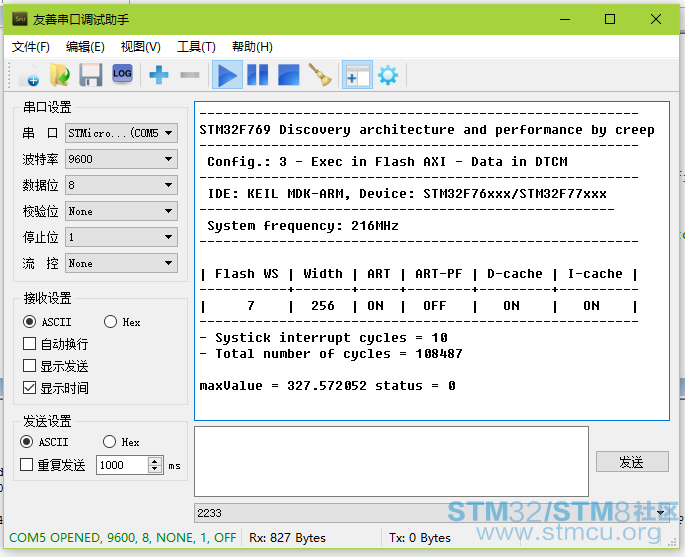
Task: Open the baud rate (波特率) 9600 dropdown
Action: [121, 159]
